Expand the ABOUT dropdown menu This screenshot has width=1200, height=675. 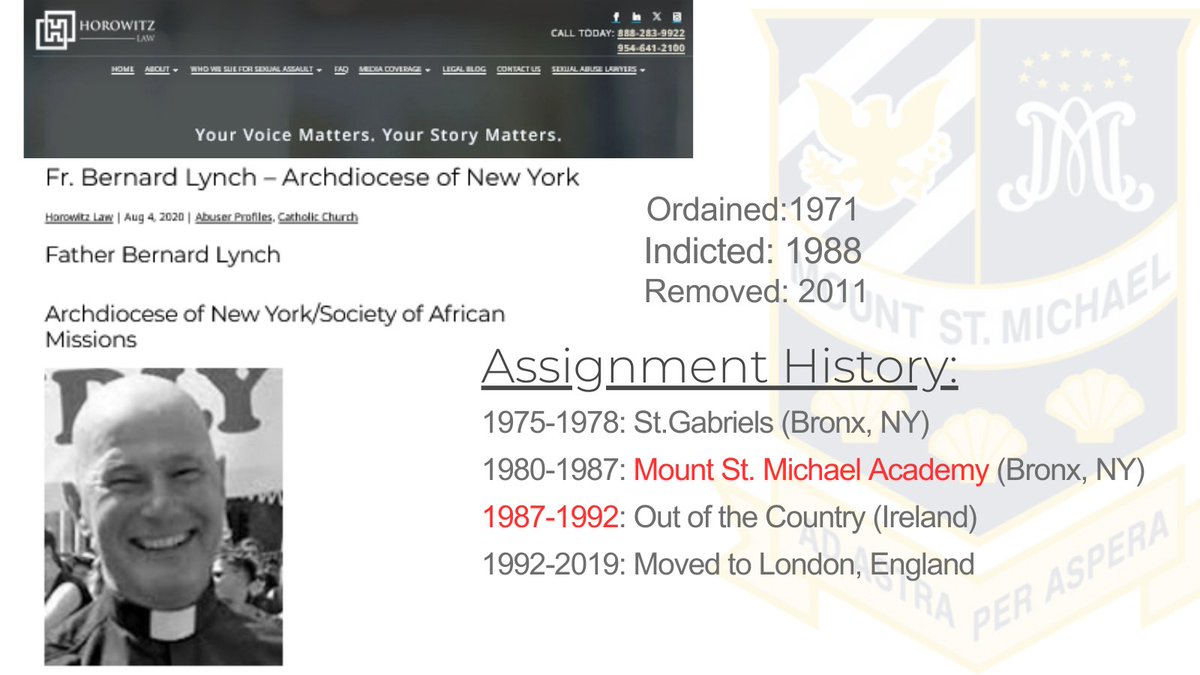point(161,70)
